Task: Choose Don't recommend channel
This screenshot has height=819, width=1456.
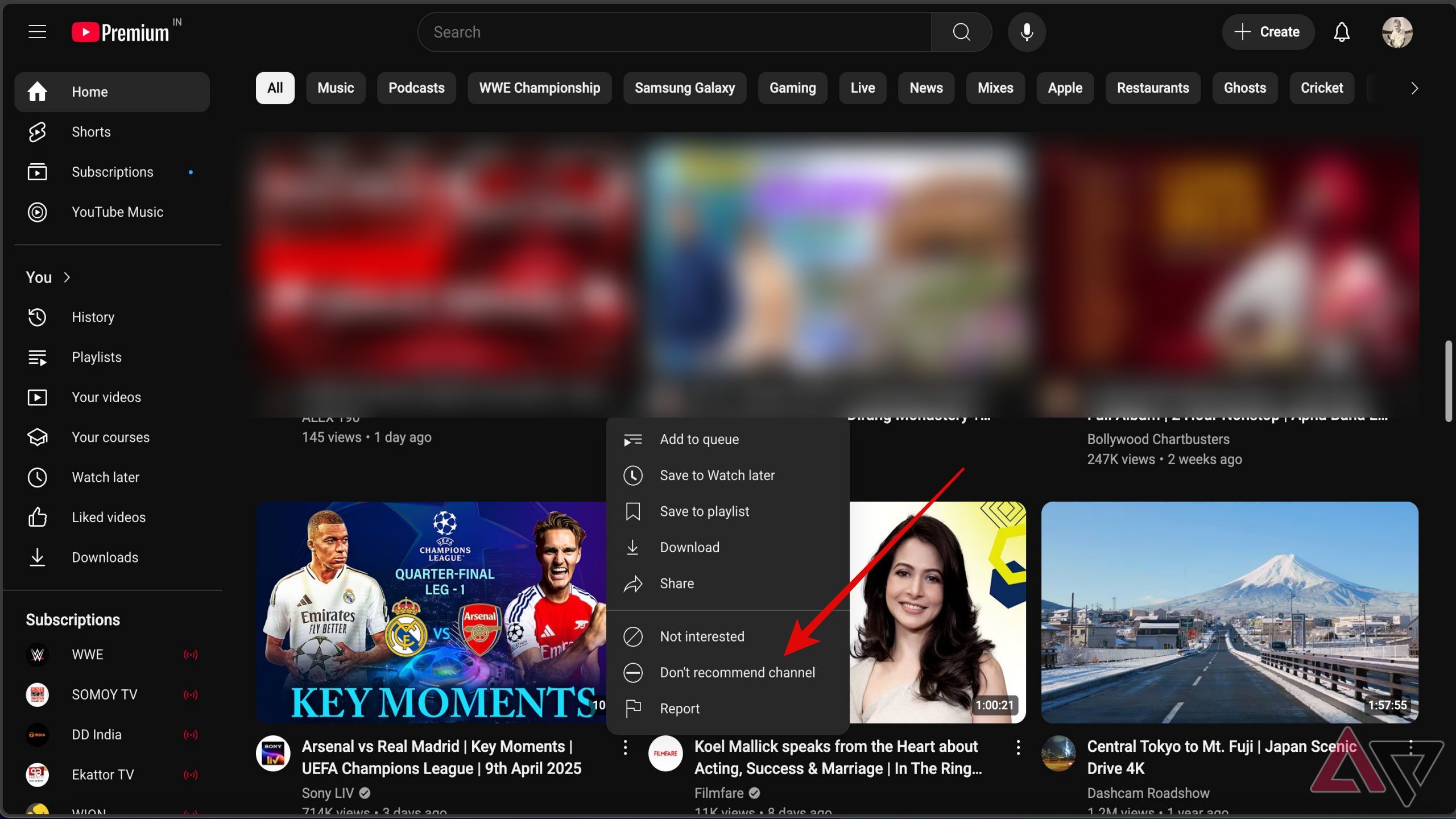Action: (x=727, y=673)
